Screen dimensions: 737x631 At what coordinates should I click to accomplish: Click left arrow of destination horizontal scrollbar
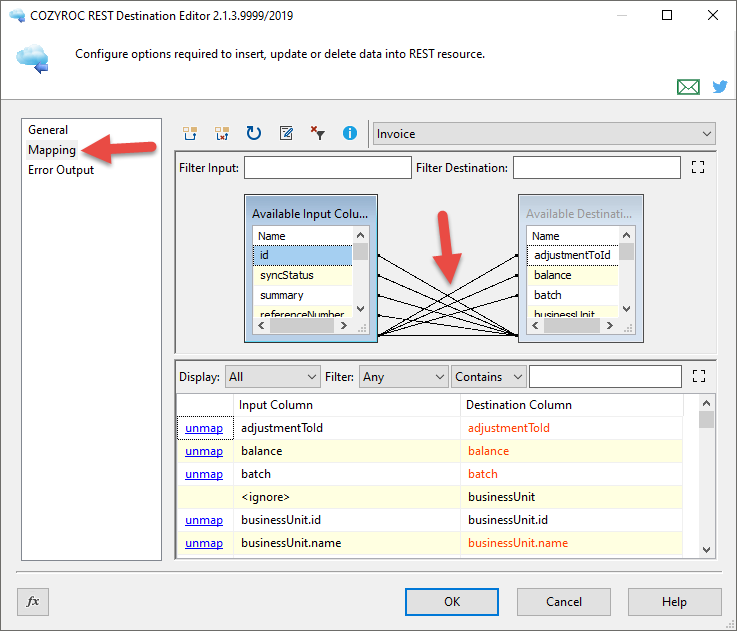click(x=535, y=325)
